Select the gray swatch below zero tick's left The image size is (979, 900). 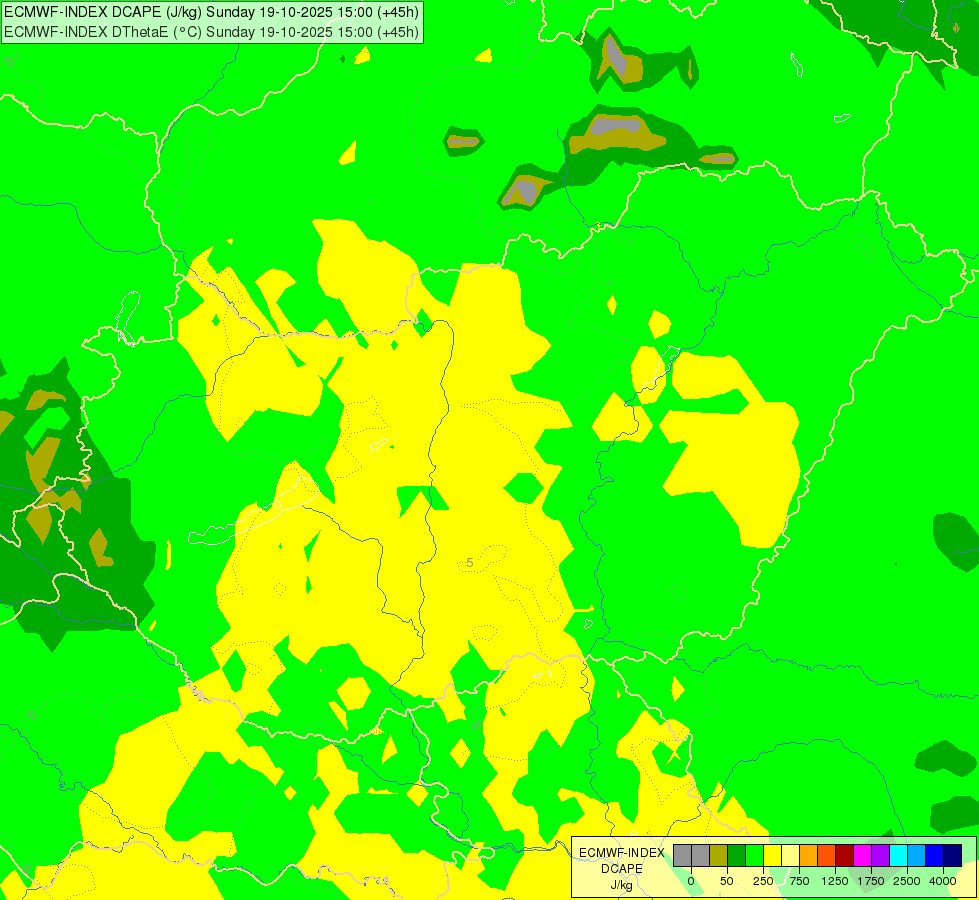tap(682, 856)
